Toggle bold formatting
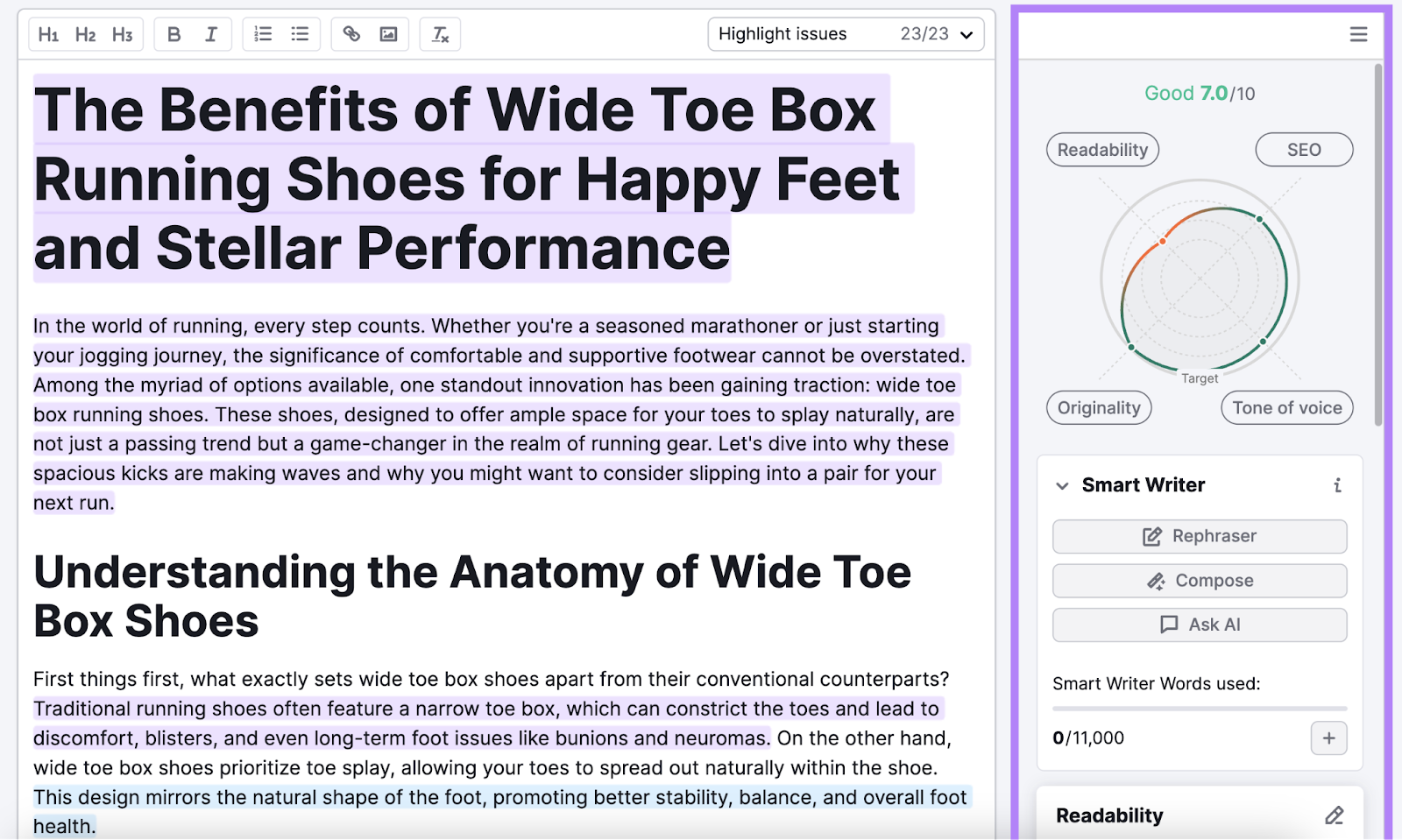The image size is (1402, 840). (173, 34)
